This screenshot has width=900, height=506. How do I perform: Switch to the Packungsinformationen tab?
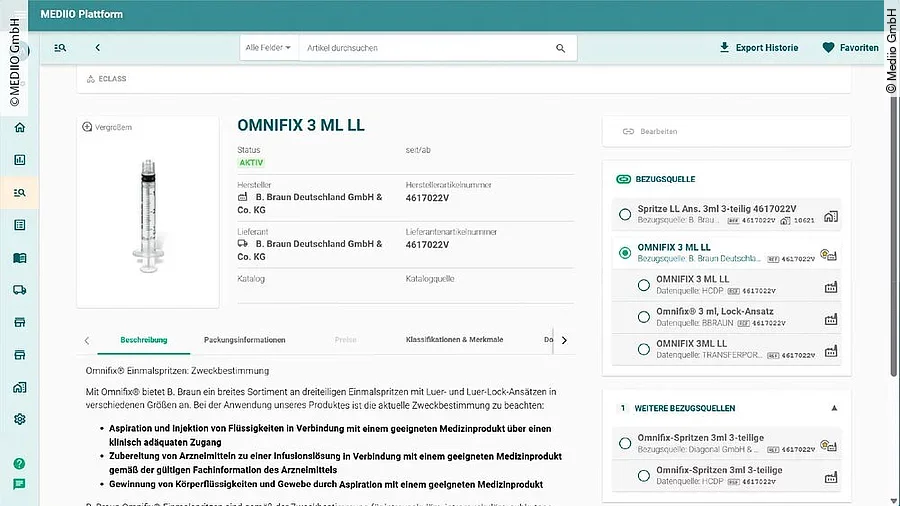tap(244, 340)
